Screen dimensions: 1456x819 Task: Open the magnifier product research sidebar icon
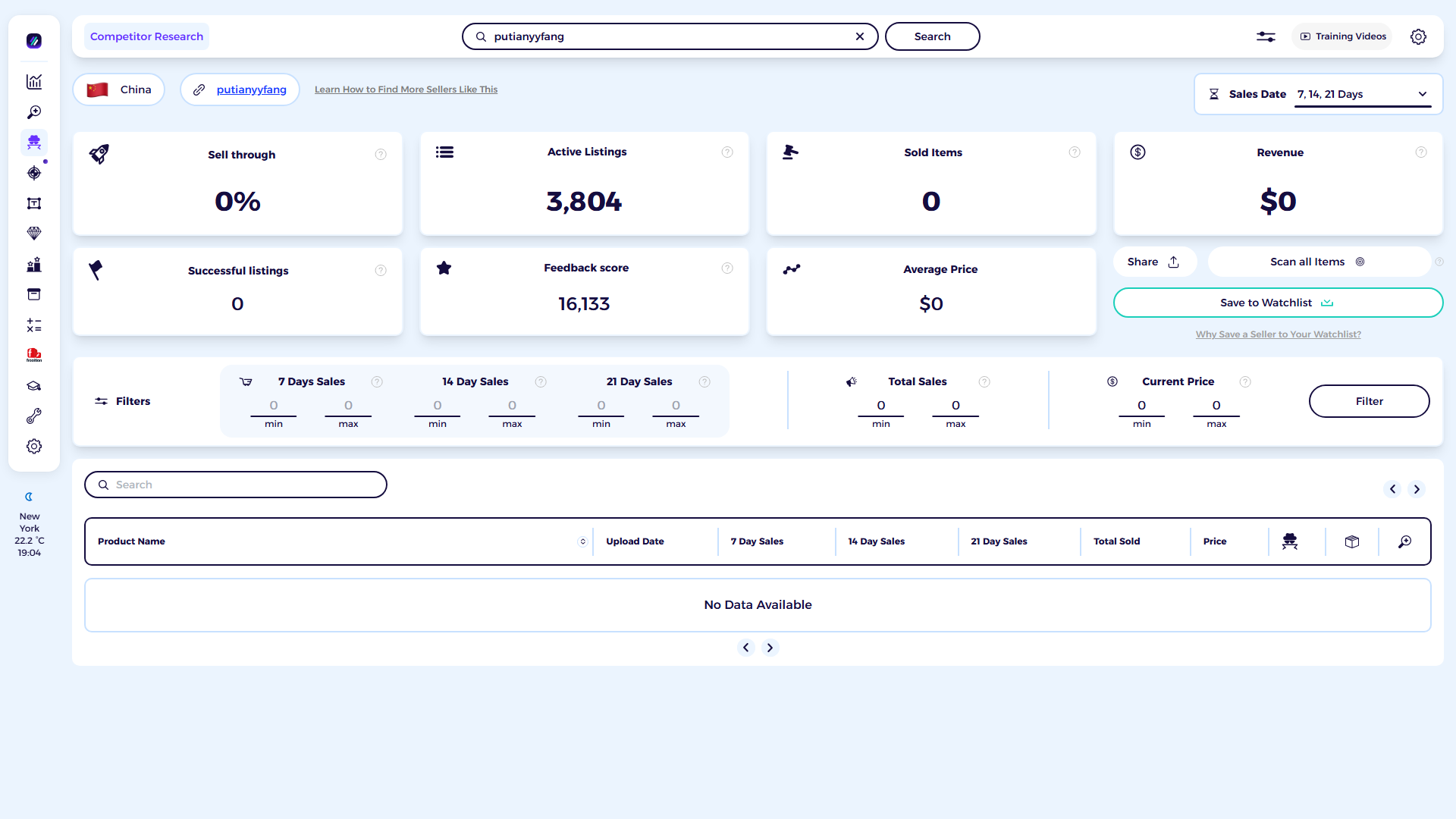(34, 112)
